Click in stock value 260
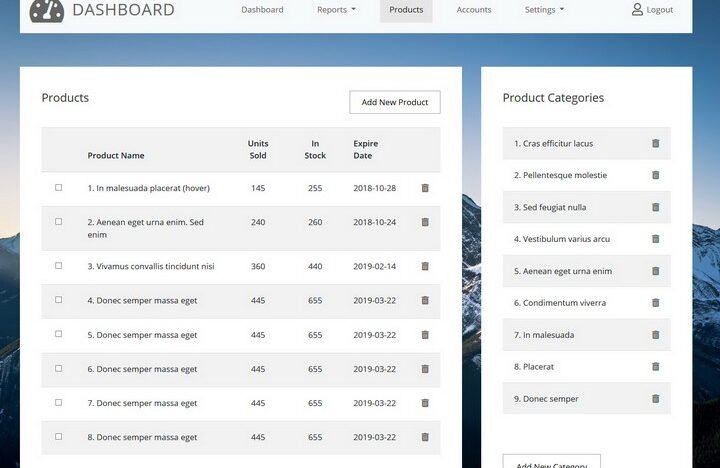Image resolution: width=720 pixels, height=468 pixels. pyautogui.click(x=315, y=222)
